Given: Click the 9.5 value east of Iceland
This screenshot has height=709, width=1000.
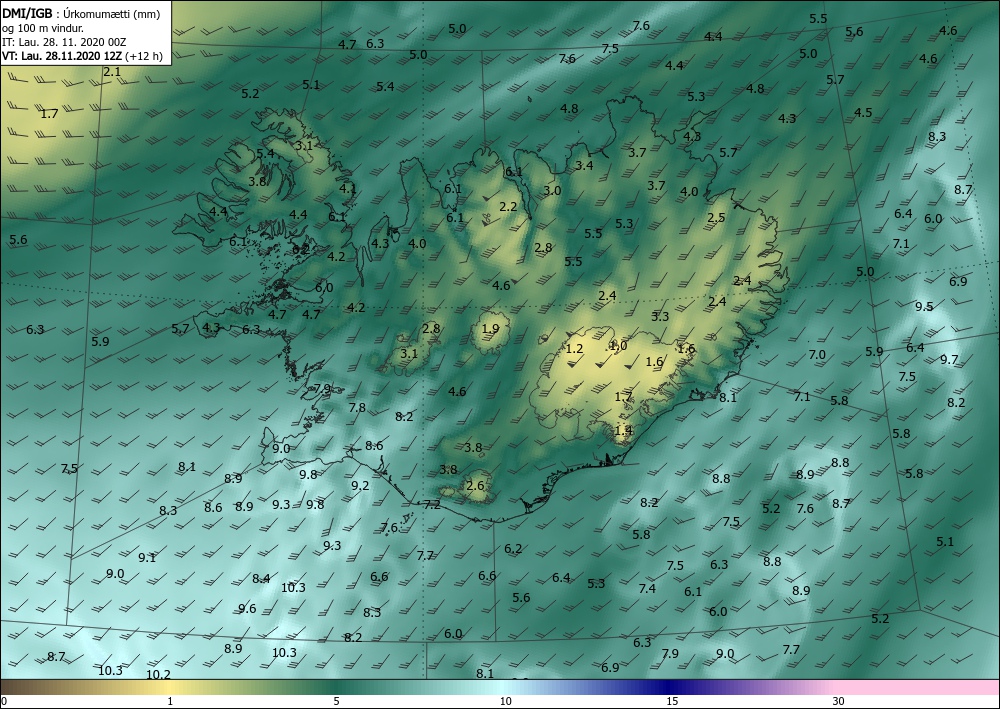Looking at the screenshot, I should [x=924, y=307].
